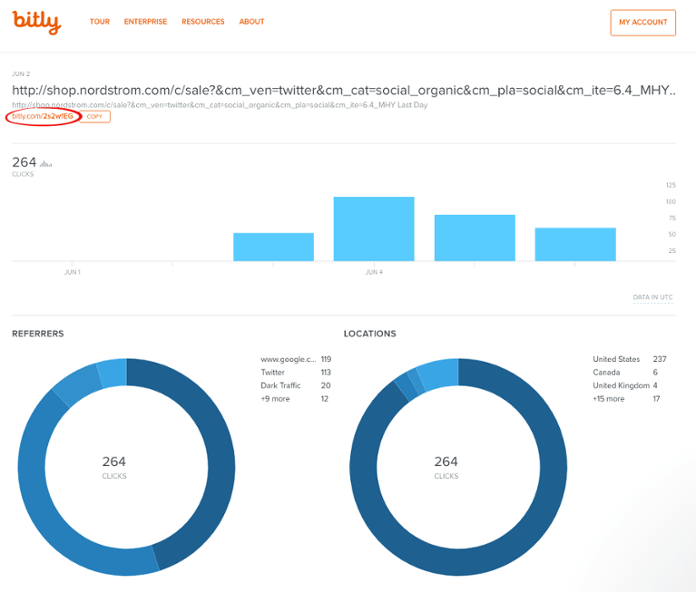Click the Dark Traffic referrer row

(296, 386)
